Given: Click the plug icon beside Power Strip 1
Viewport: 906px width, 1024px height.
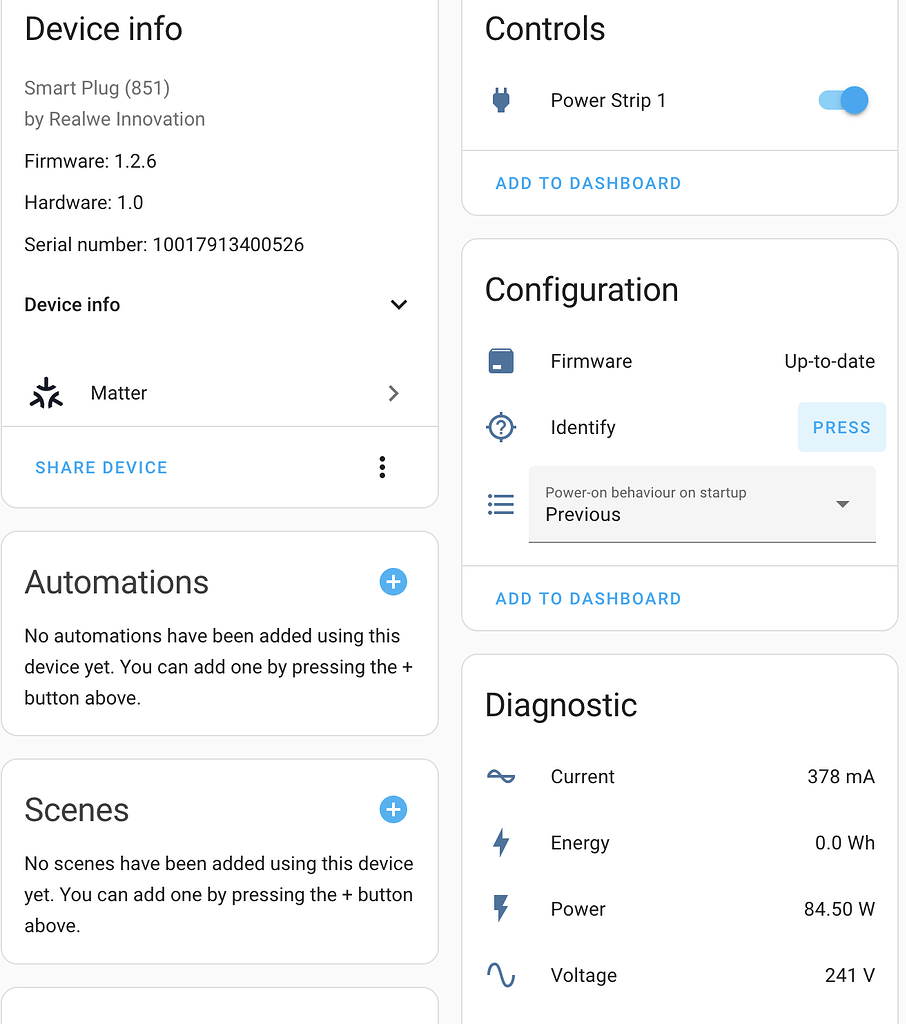Looking at the screenshot, I should tap(501, 100).
